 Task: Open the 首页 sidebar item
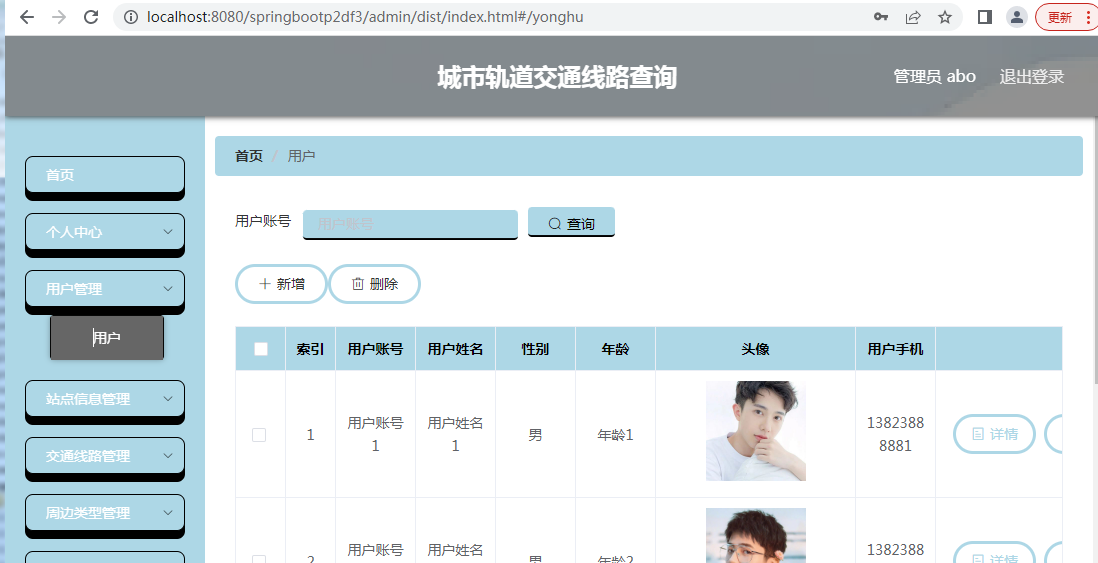104,175
